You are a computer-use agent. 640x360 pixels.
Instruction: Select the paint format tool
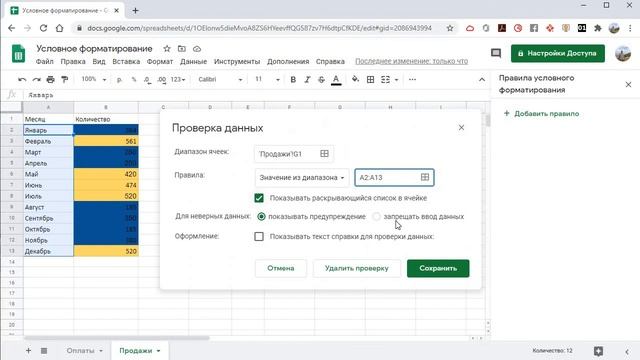click(64, 80)
